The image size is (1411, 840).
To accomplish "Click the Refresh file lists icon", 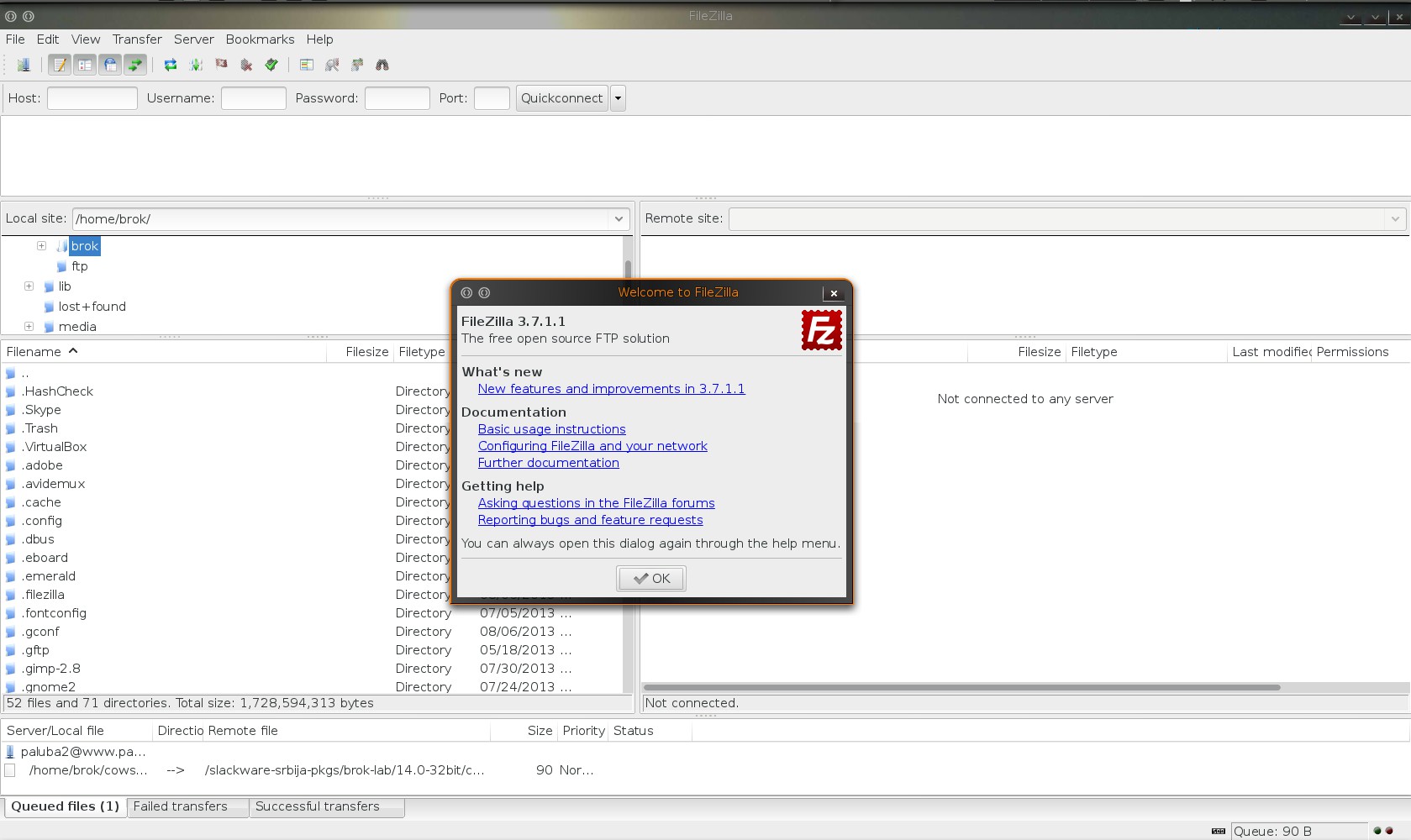I will tap(171, 65).
